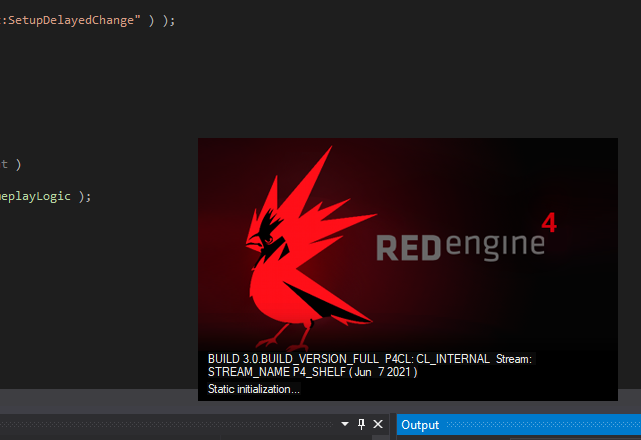Image resolution: width=641 pixels, height=440 pixels.
Task: Click the Static initialization status text
Action: point(254,389)
